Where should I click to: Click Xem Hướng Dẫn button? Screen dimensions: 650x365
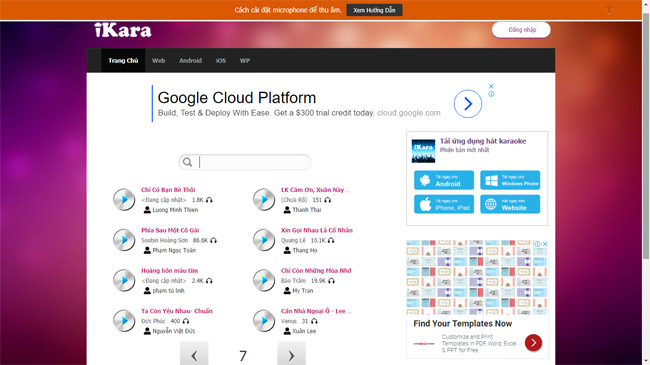click(x=374, y=10)
